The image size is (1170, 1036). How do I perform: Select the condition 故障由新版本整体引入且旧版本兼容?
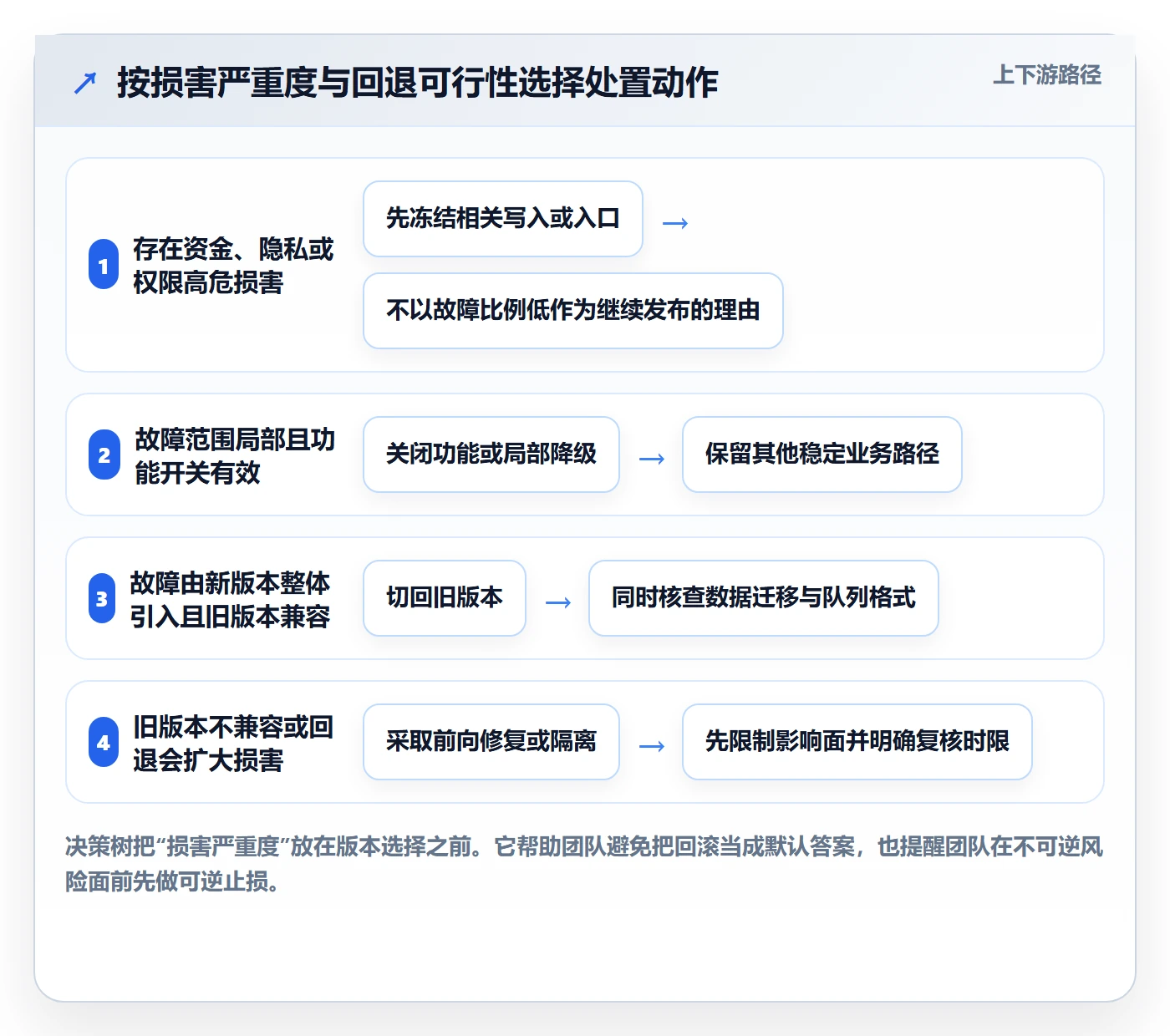pos(230,600)
